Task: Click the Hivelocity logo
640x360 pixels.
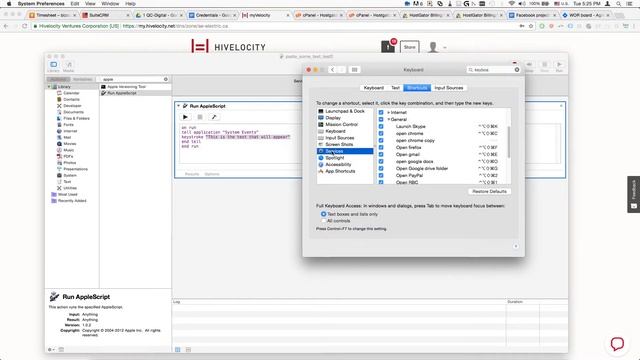Action: click(x=229, y=46)
